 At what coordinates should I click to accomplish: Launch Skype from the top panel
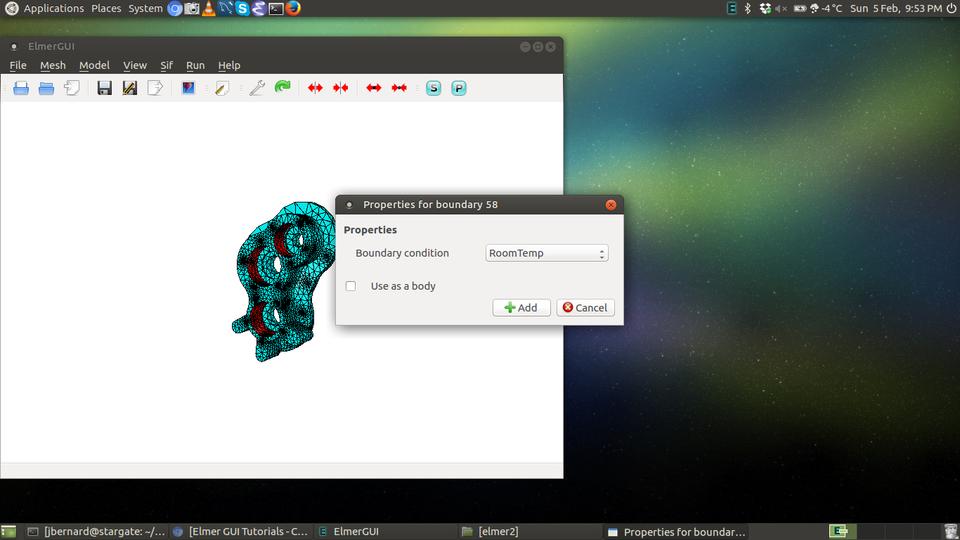[242, 9]
